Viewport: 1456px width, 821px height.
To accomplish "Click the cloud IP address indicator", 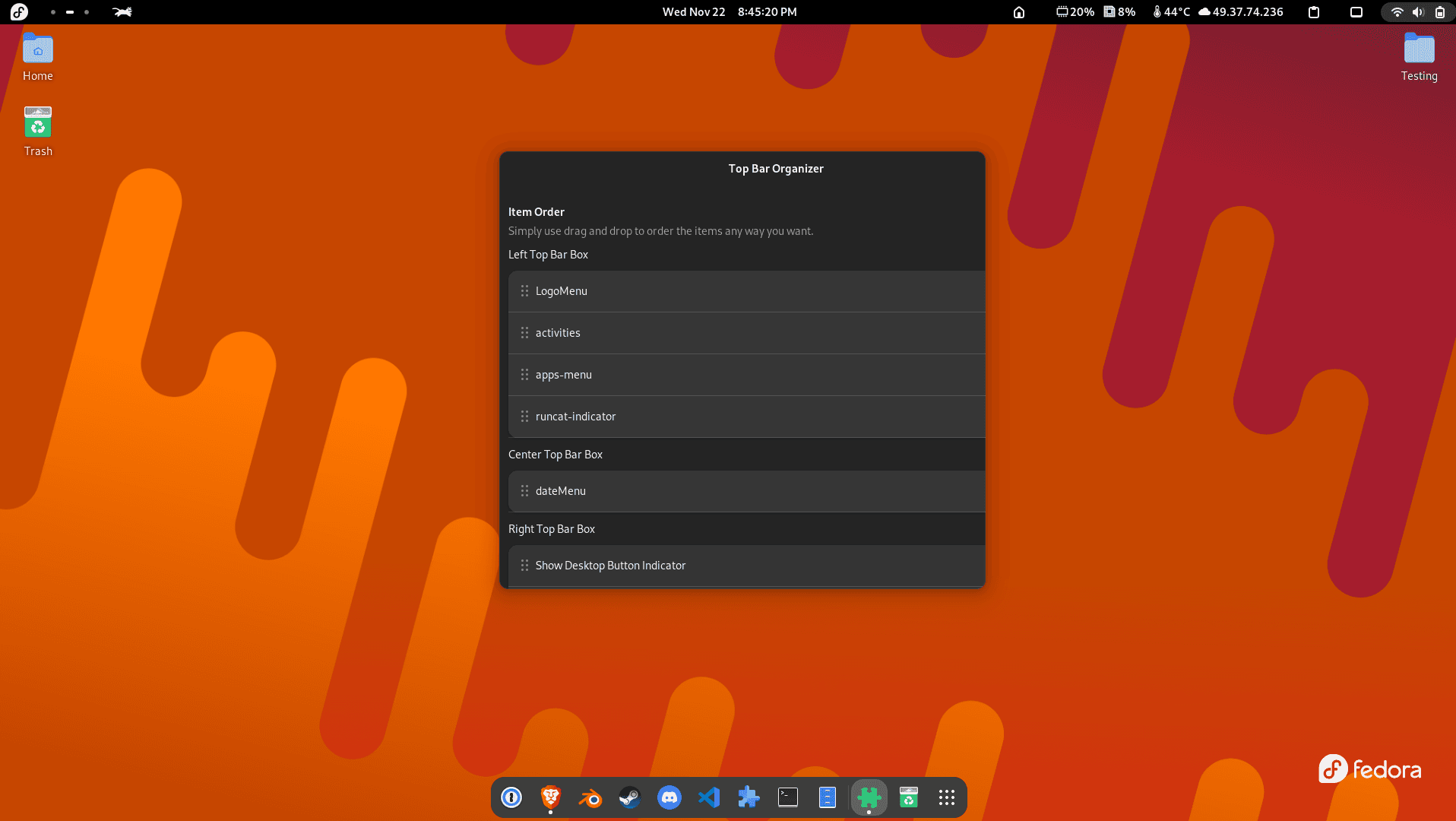I will [x=1241, y=12].
